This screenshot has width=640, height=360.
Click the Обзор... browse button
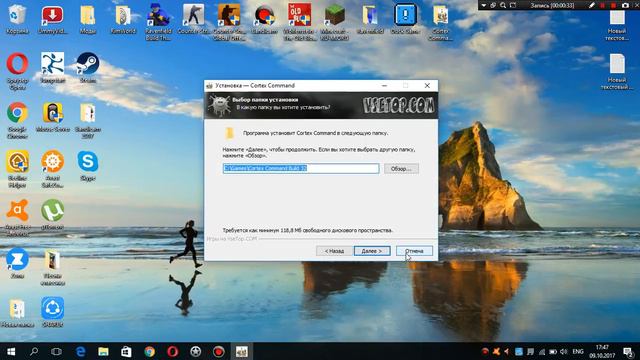(x=401, y=169)
